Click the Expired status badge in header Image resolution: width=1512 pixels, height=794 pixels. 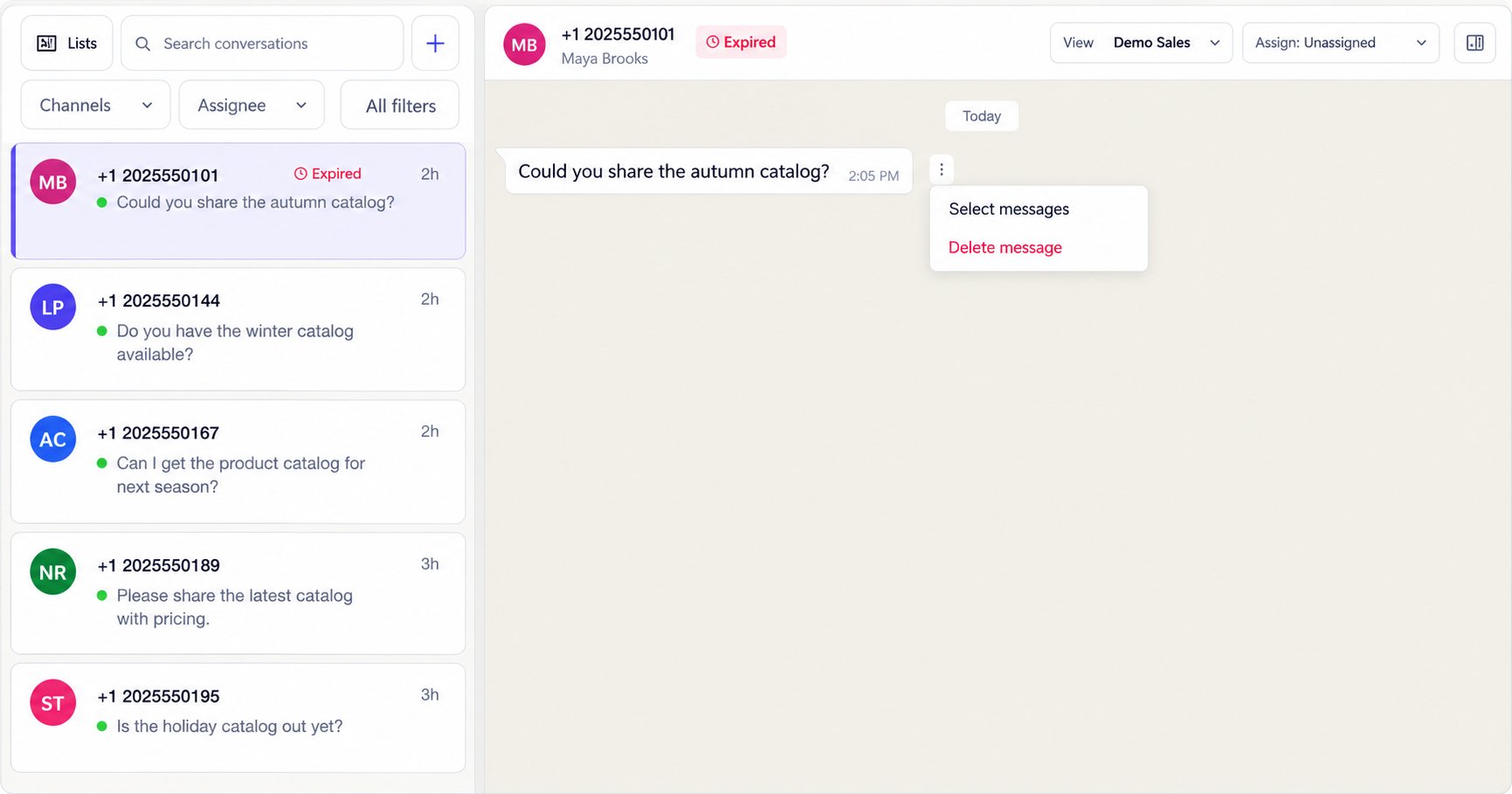[x=741, y=42]
